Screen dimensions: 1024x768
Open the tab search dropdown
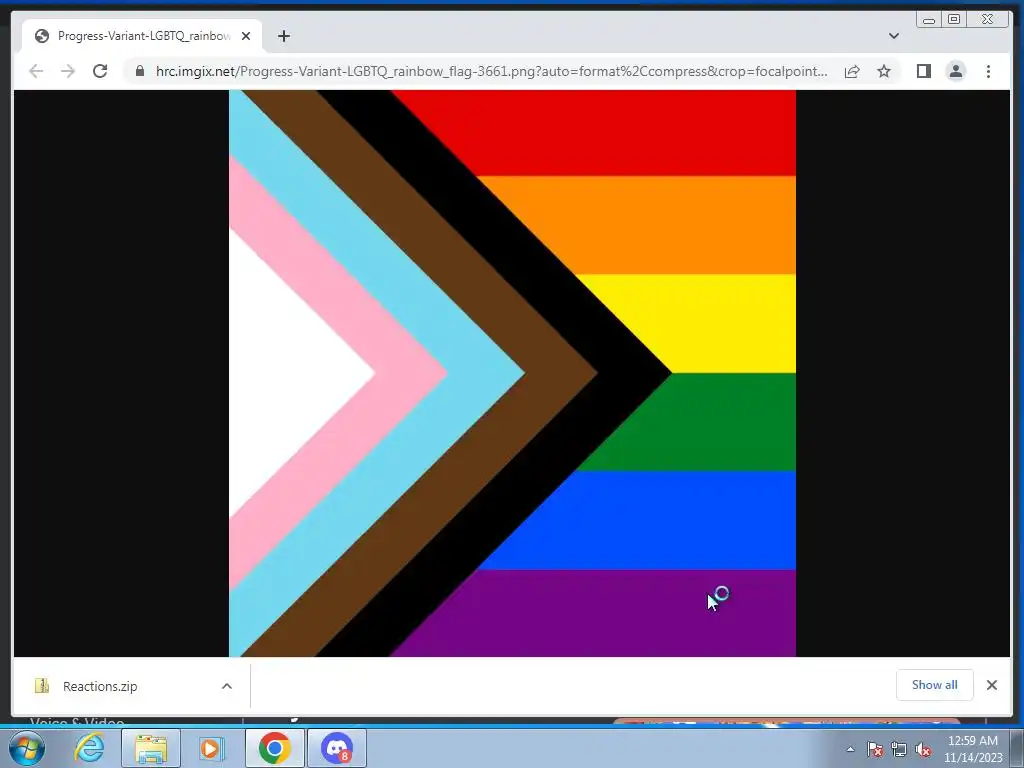(893, 36)
